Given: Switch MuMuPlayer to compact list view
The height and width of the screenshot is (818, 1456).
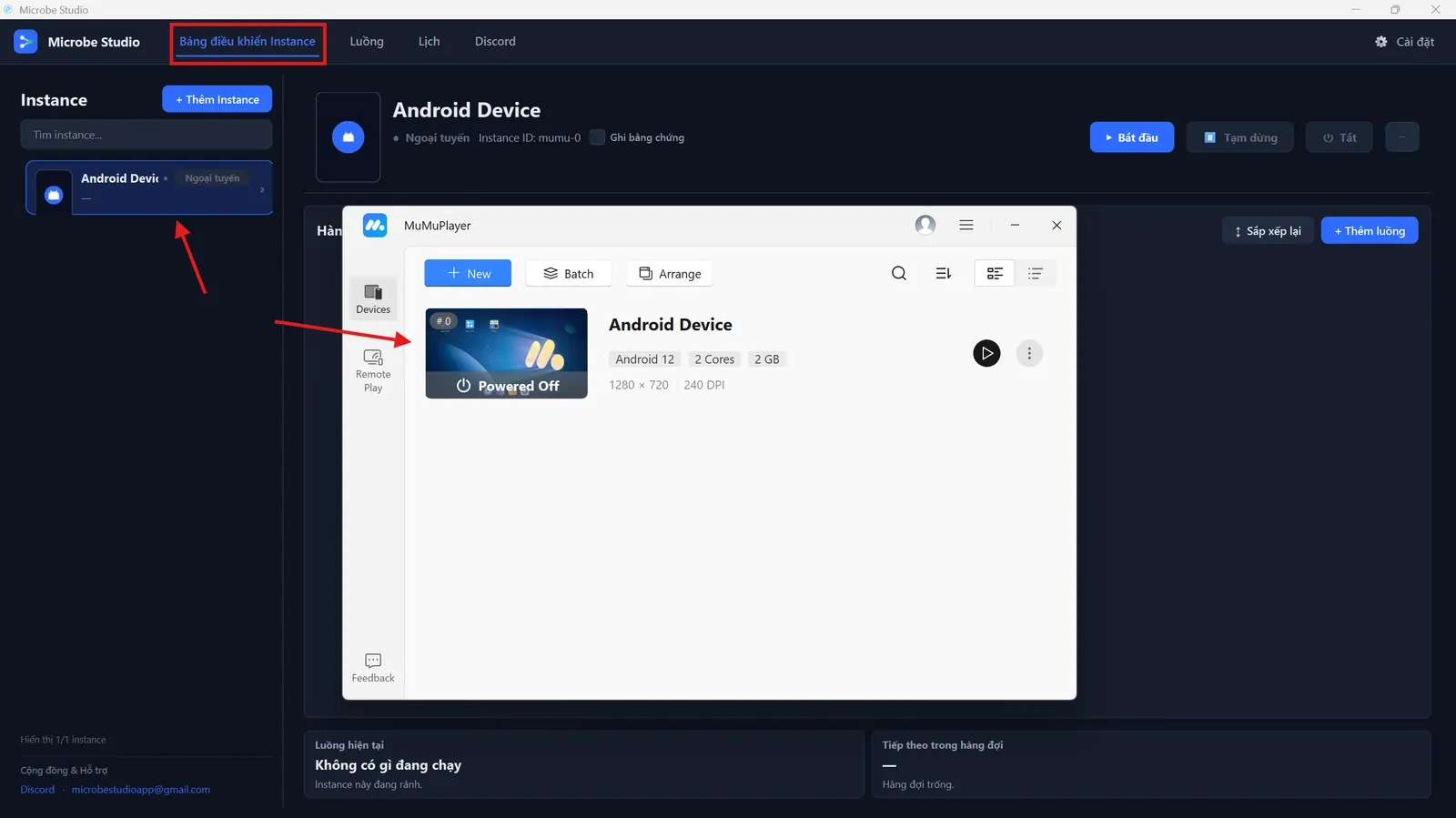Looking at the screenshot, I should (x=1036, y=274).
